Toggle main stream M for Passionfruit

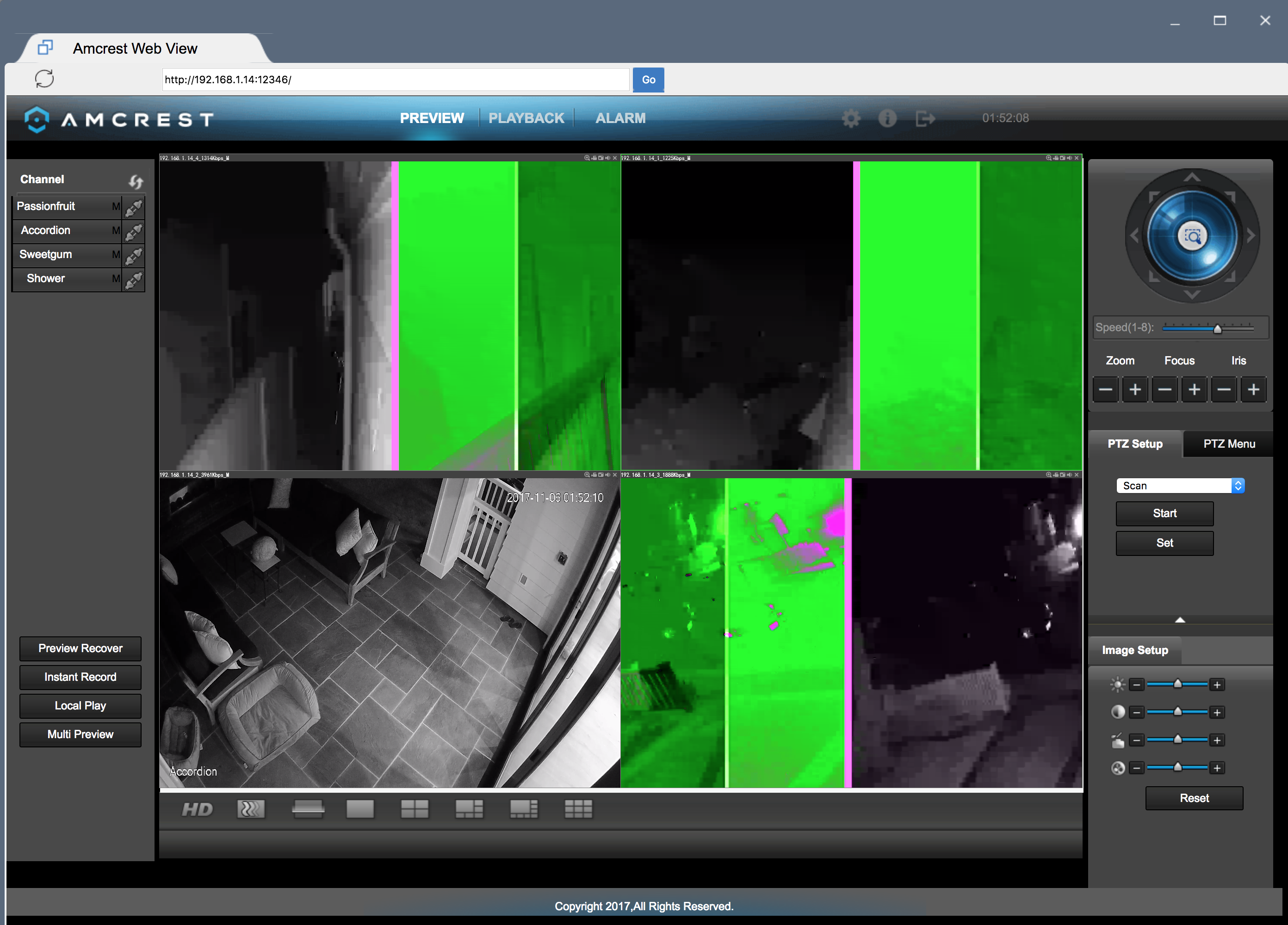coord(116,207)
